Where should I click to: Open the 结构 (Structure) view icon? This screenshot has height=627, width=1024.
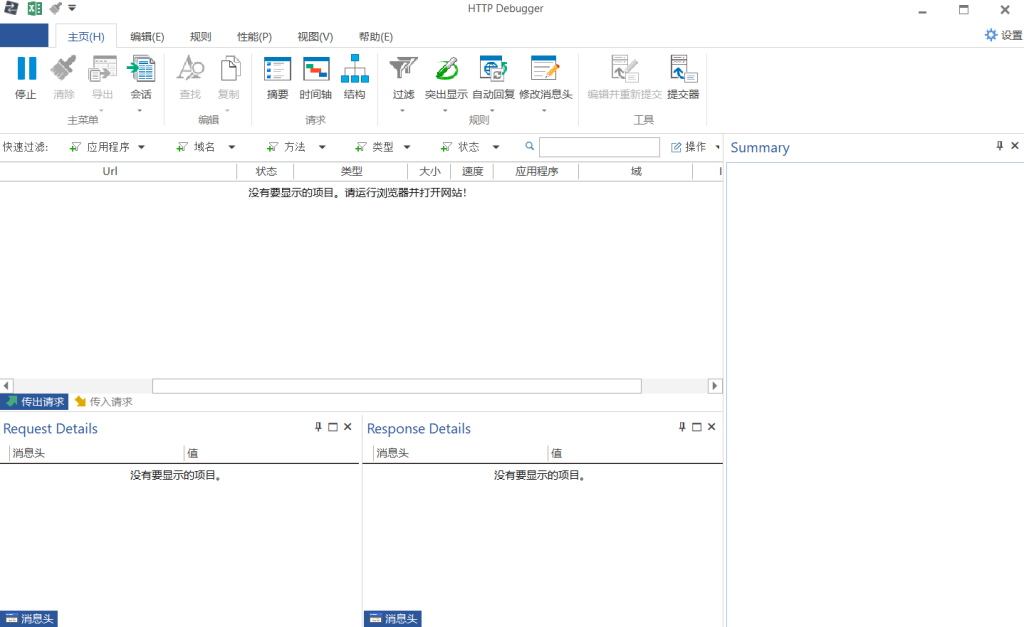pyautogui.click(x=355, y=69)
